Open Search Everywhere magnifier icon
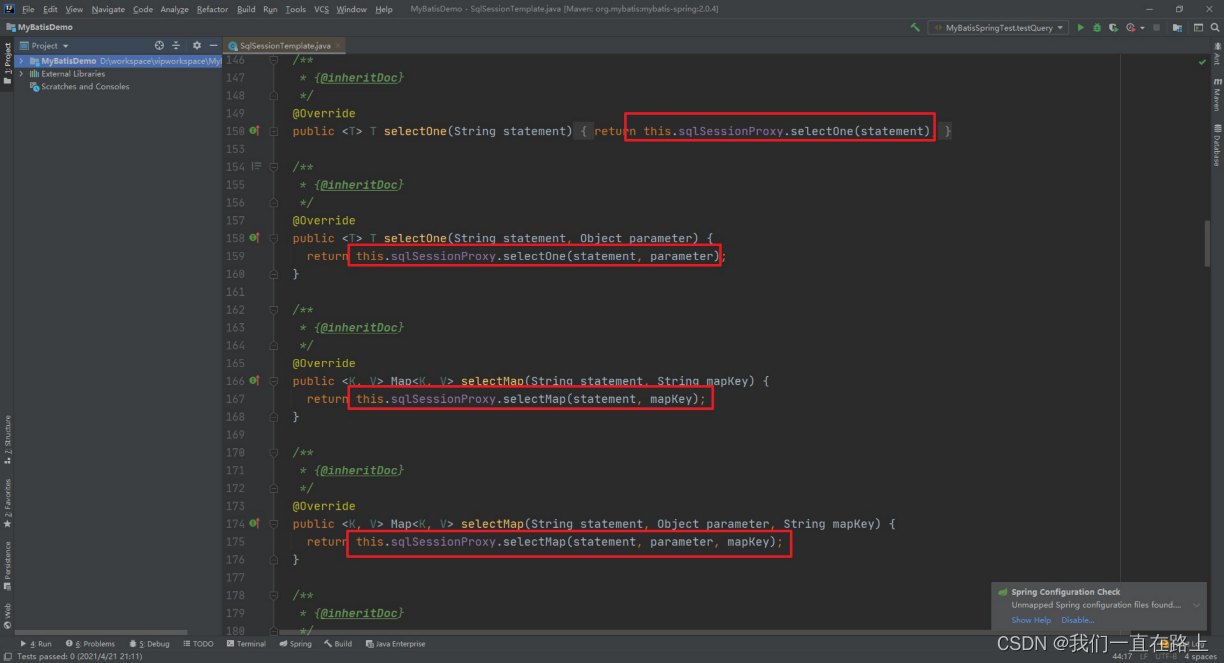 click(1215, 28)
